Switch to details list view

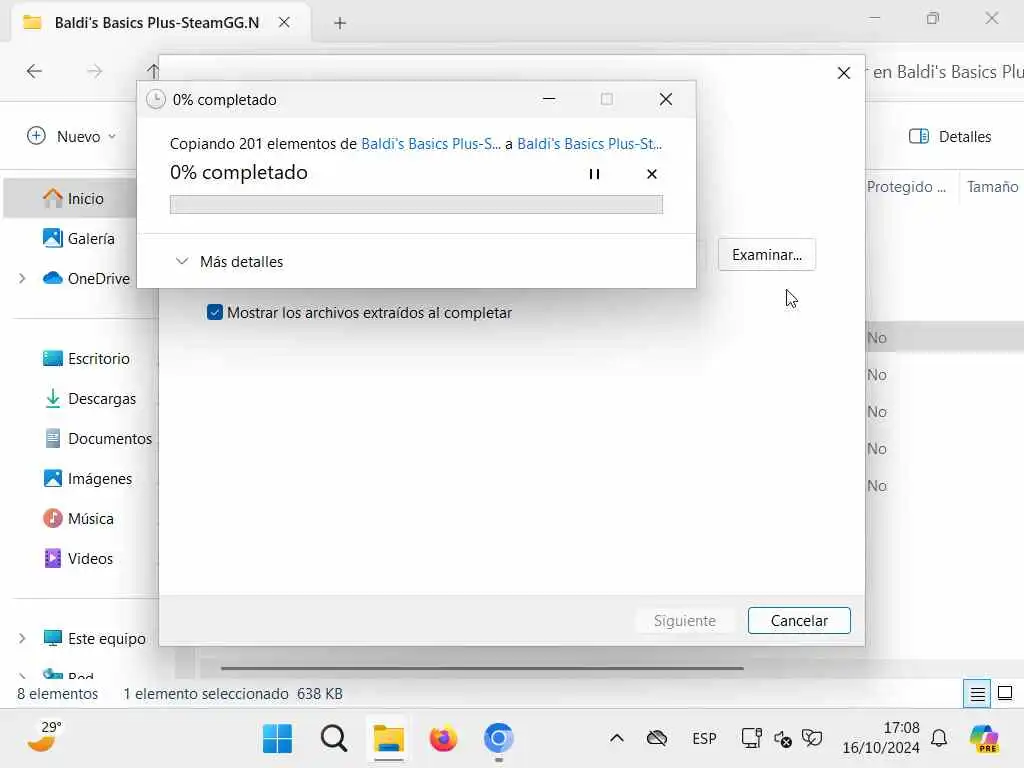[x=977, y=694]
